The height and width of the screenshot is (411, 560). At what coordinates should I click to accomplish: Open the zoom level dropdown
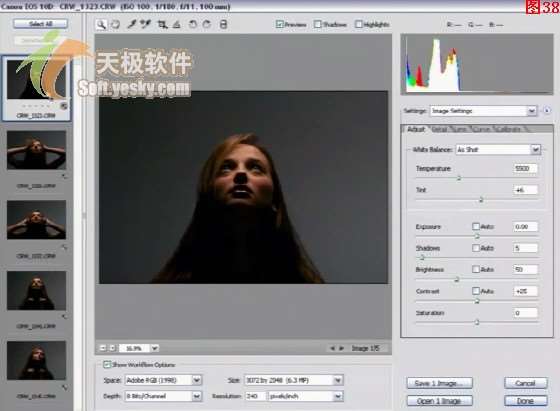click(155, 348)
